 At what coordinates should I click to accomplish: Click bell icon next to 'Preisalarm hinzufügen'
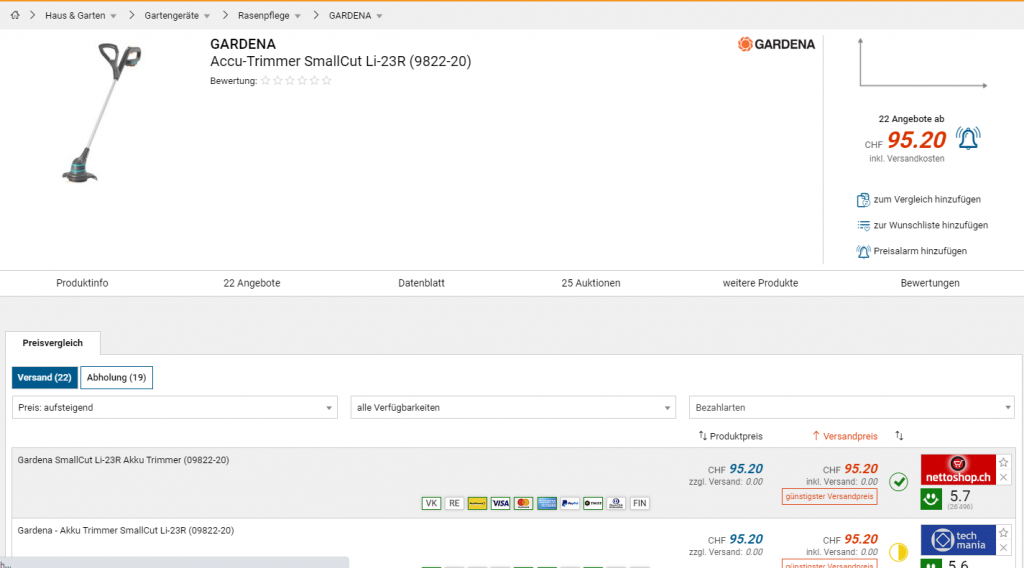coord(863,251)
